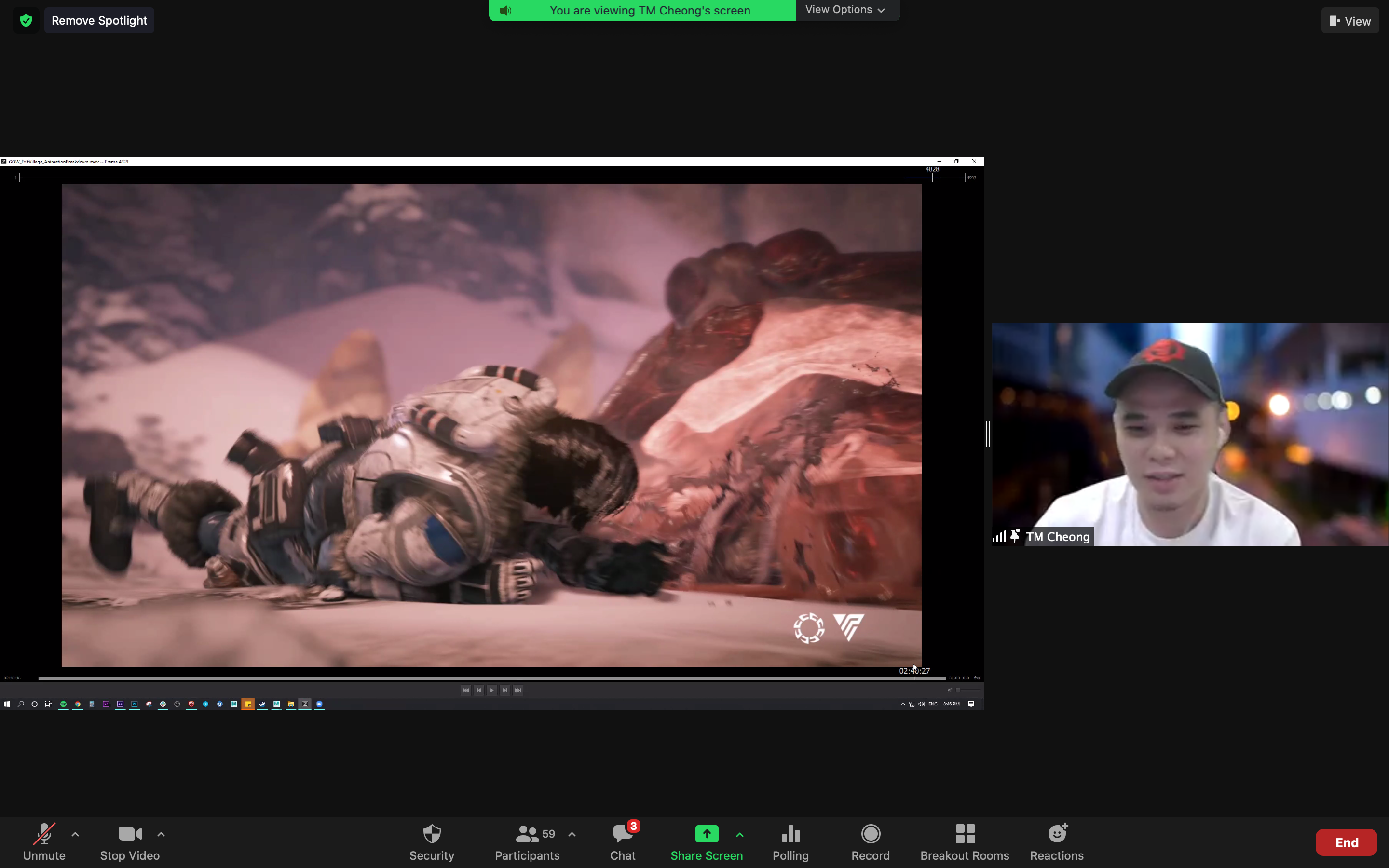This screenshot has height=868, width=1389.
Task: Expand audio options arrow next to Unmute
Action: pyautogui.click(x=75, y=834)
